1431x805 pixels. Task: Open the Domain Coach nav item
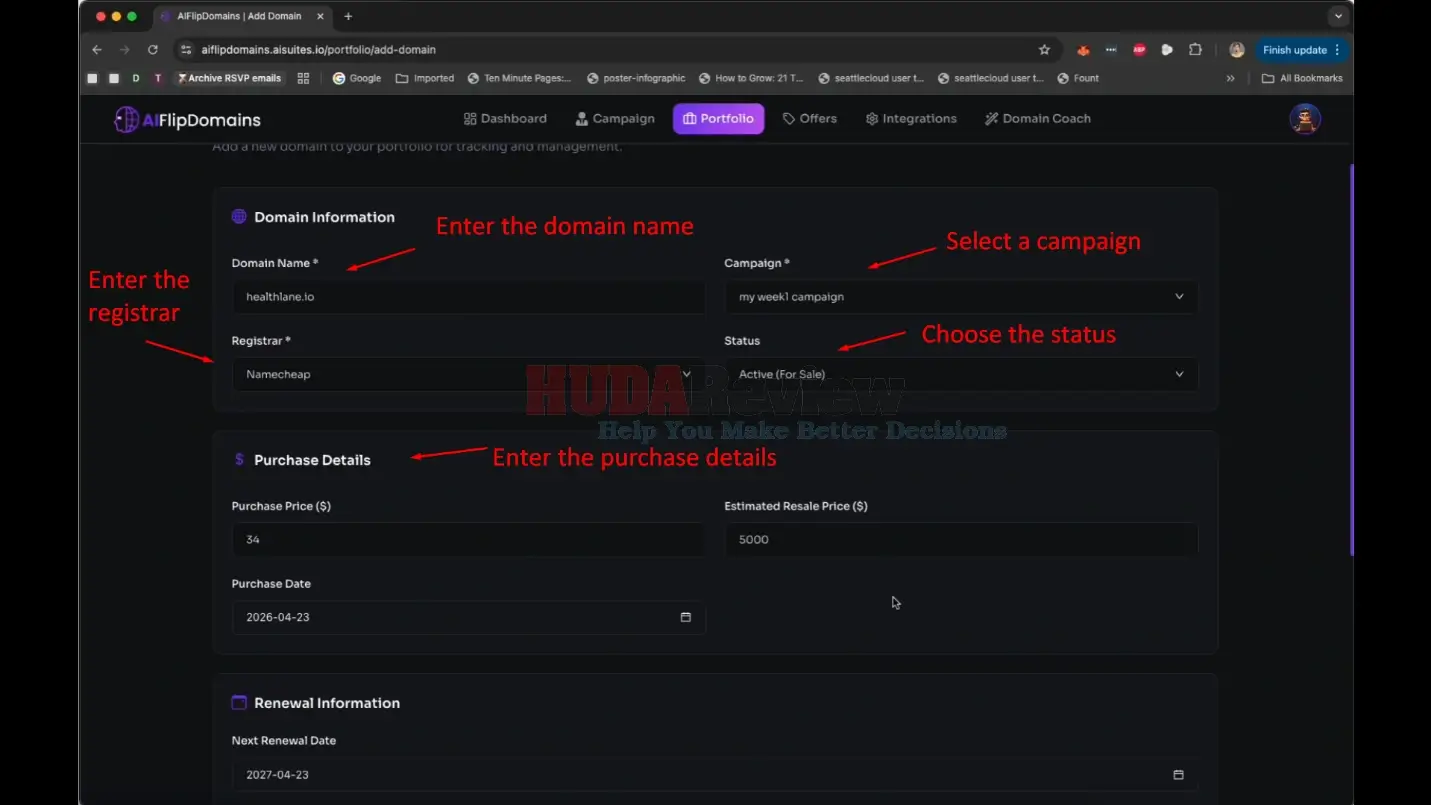click(x=1037, y=118)
